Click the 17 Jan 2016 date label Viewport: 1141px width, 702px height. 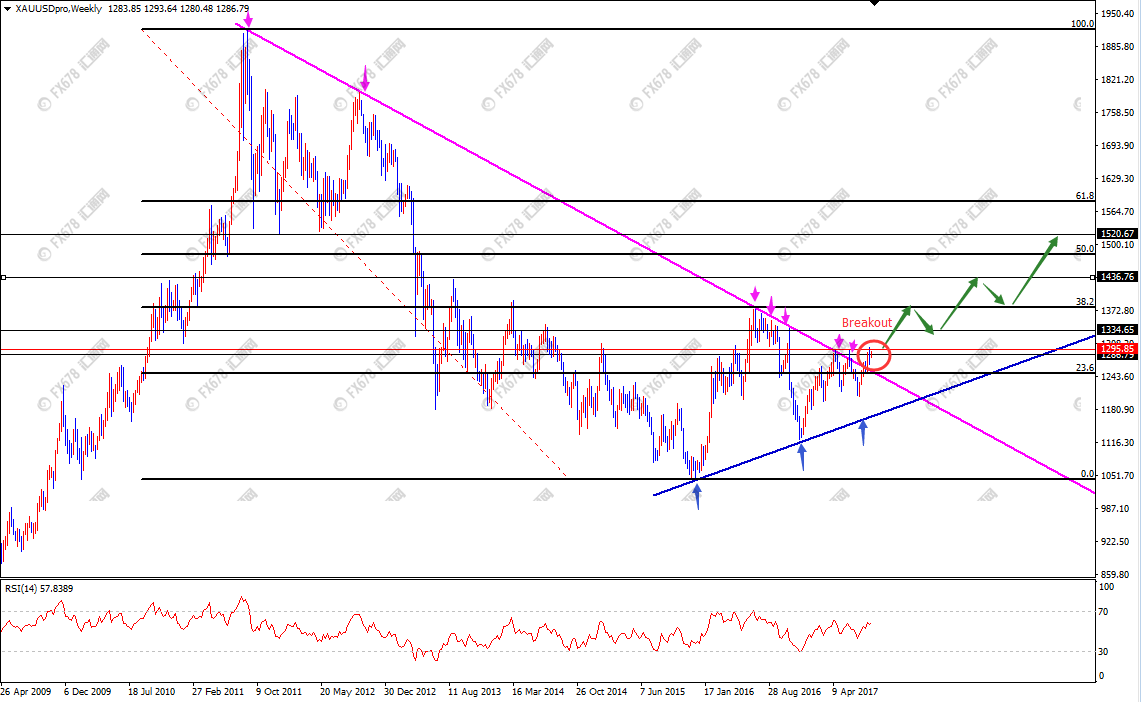(x=729, y=692)
